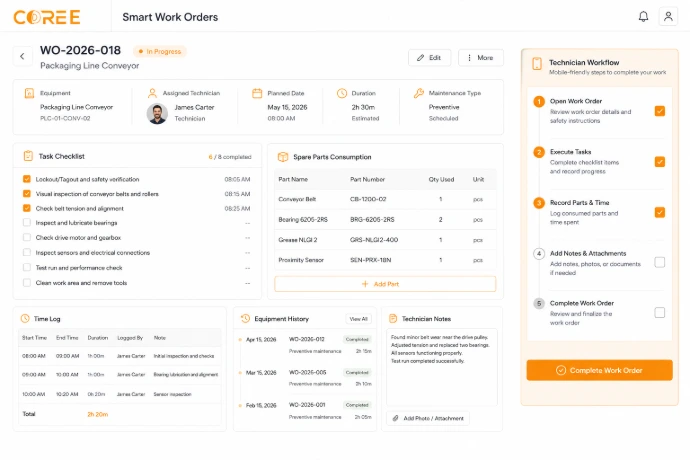This screenshot has width=690, height=460.
Task: Uncheck Check belt tension and alignment
Action: point(27,208)
